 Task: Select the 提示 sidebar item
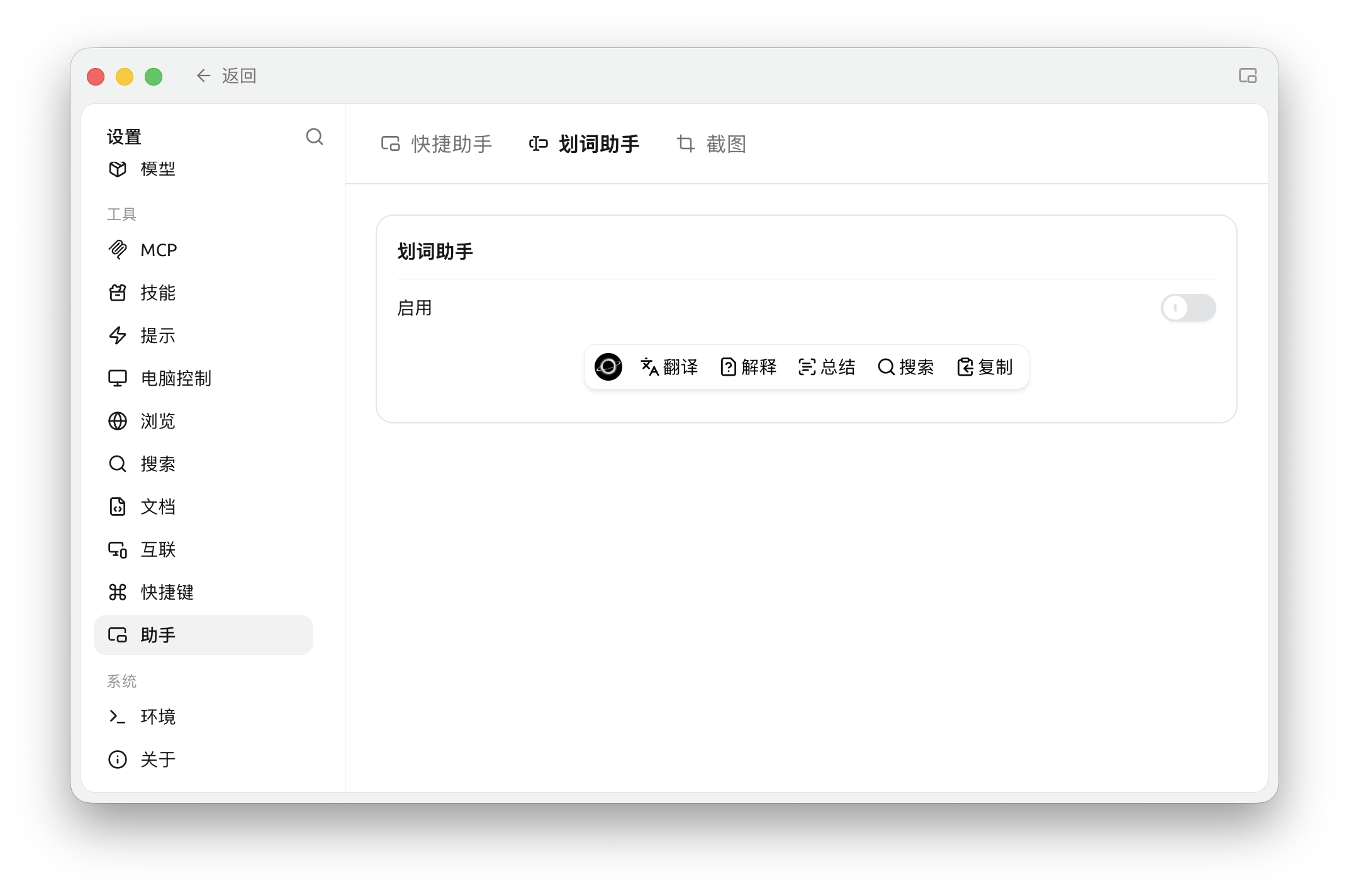pyautogui.click(x=203, y=335)
